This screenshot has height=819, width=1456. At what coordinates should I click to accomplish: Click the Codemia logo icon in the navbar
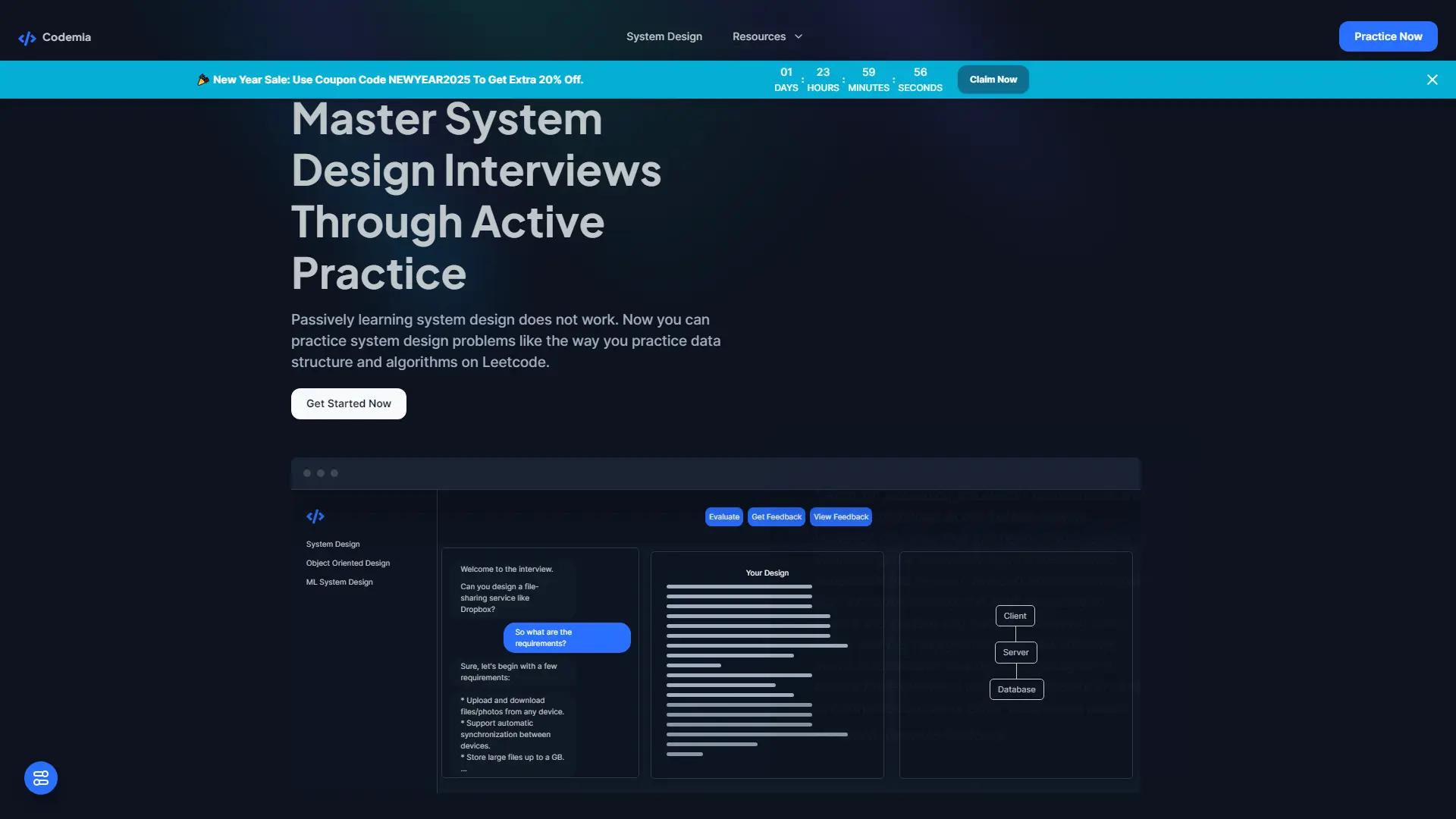[x=27, y=36]
